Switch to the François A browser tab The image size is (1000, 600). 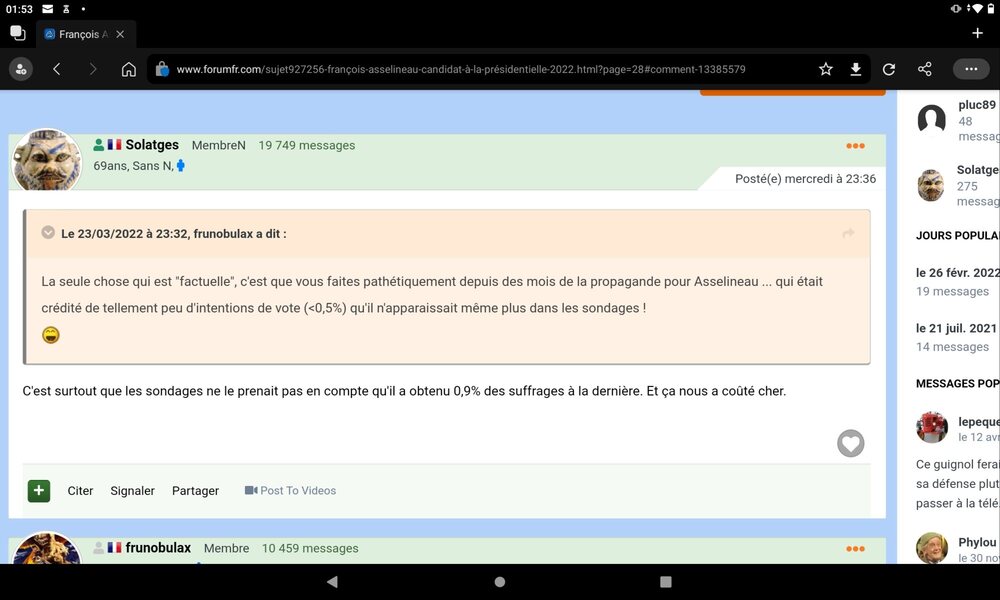[x=80, y=33]
